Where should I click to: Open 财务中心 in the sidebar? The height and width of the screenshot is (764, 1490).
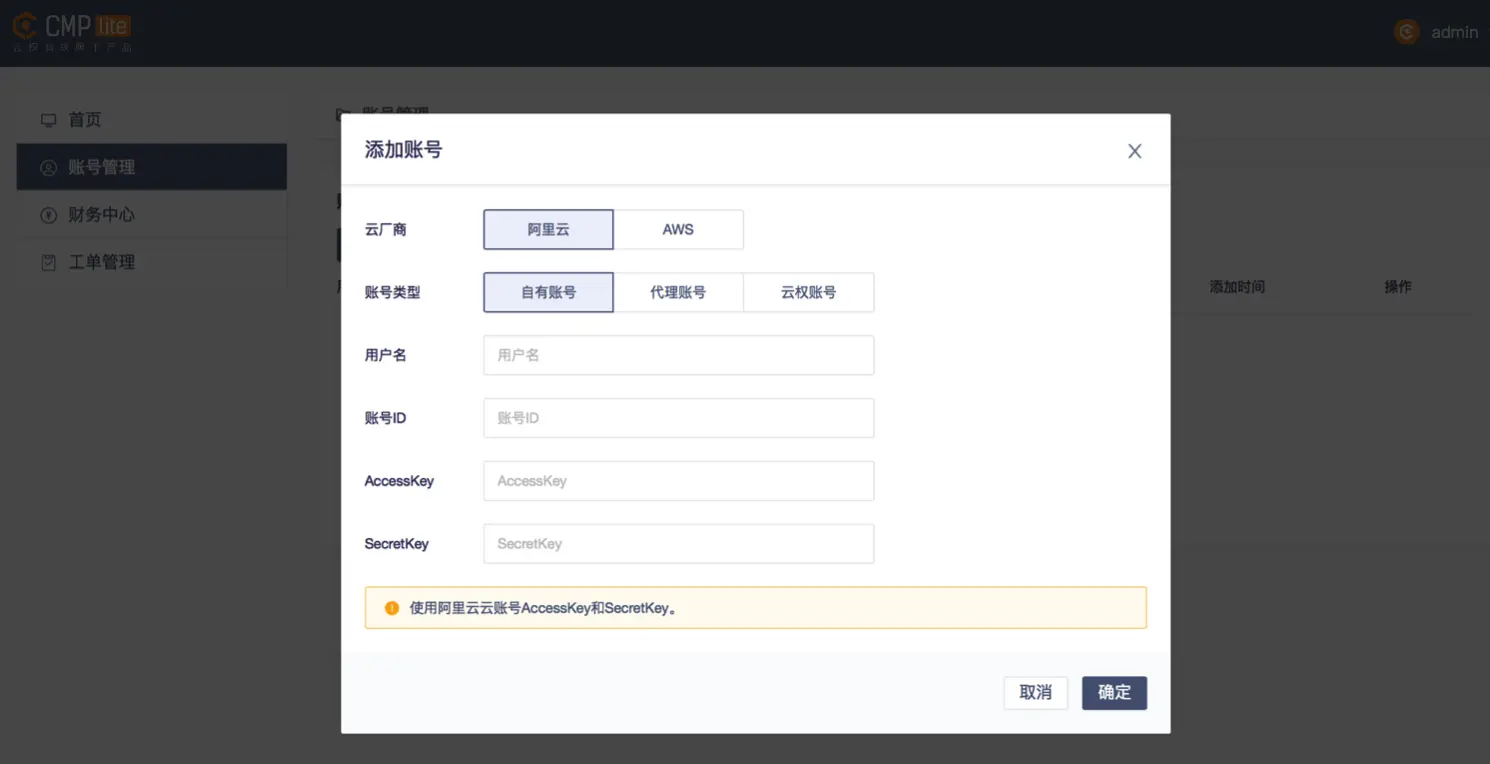pyautogui.click(x=152, y=215)
